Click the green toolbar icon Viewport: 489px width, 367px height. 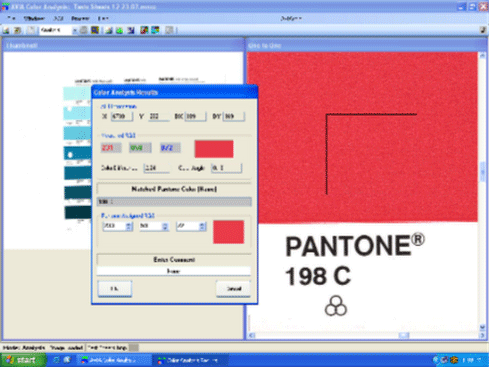[119, 30]
